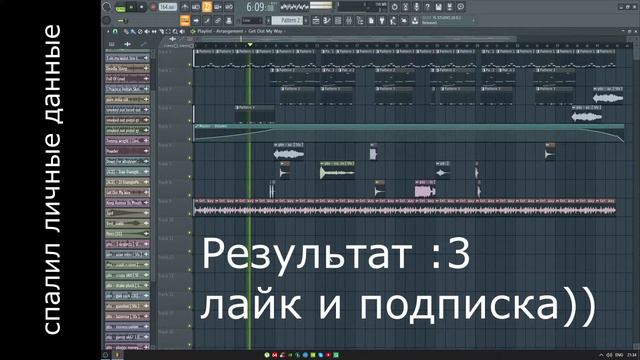Select the playlist Mute tool
This screenshot has height=360, width=640.
pos(147,31)
